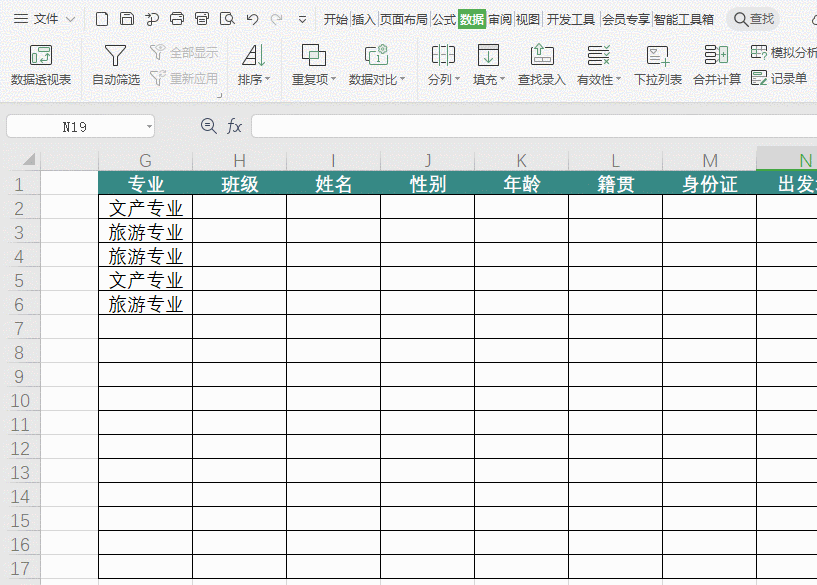Click the 年龄 header cell

click(x=521, y=183)
